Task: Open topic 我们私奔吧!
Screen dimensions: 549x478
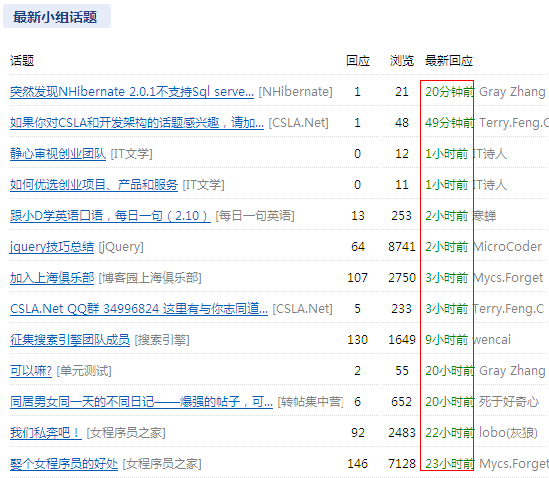Action: tap(46, 433)
